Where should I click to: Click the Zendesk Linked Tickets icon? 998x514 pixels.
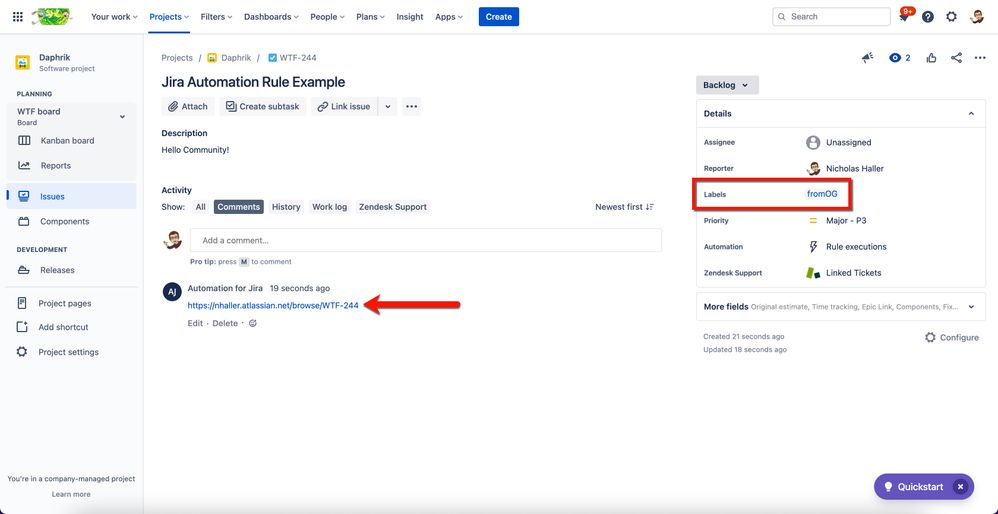pos(813,273)
